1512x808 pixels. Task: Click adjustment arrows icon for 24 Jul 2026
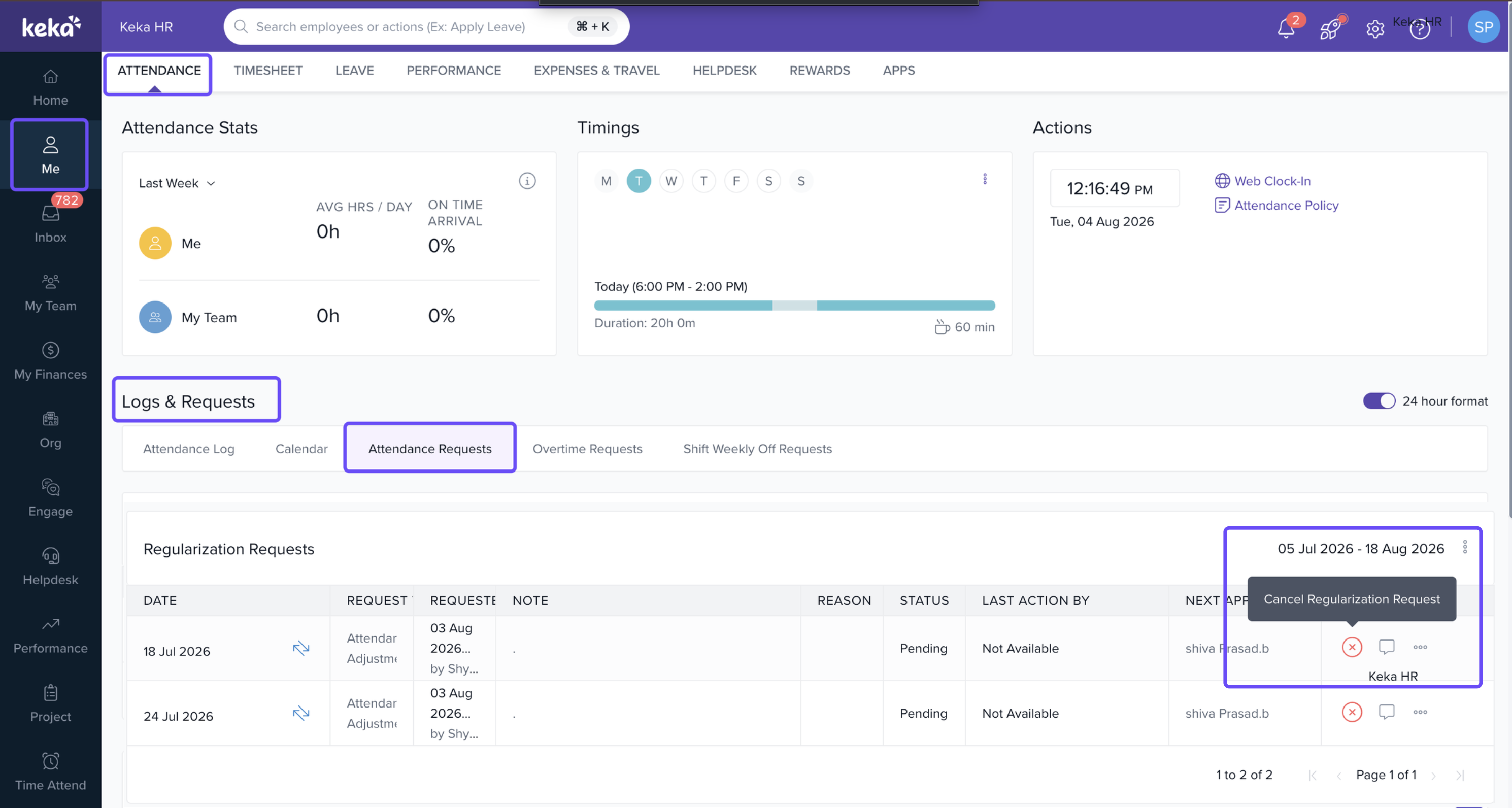(x=301, y=713)
